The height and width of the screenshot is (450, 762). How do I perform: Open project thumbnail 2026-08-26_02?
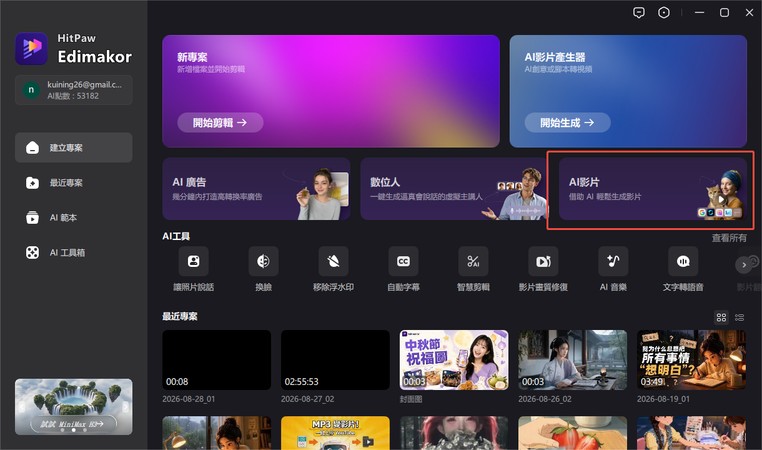(572, 360)
